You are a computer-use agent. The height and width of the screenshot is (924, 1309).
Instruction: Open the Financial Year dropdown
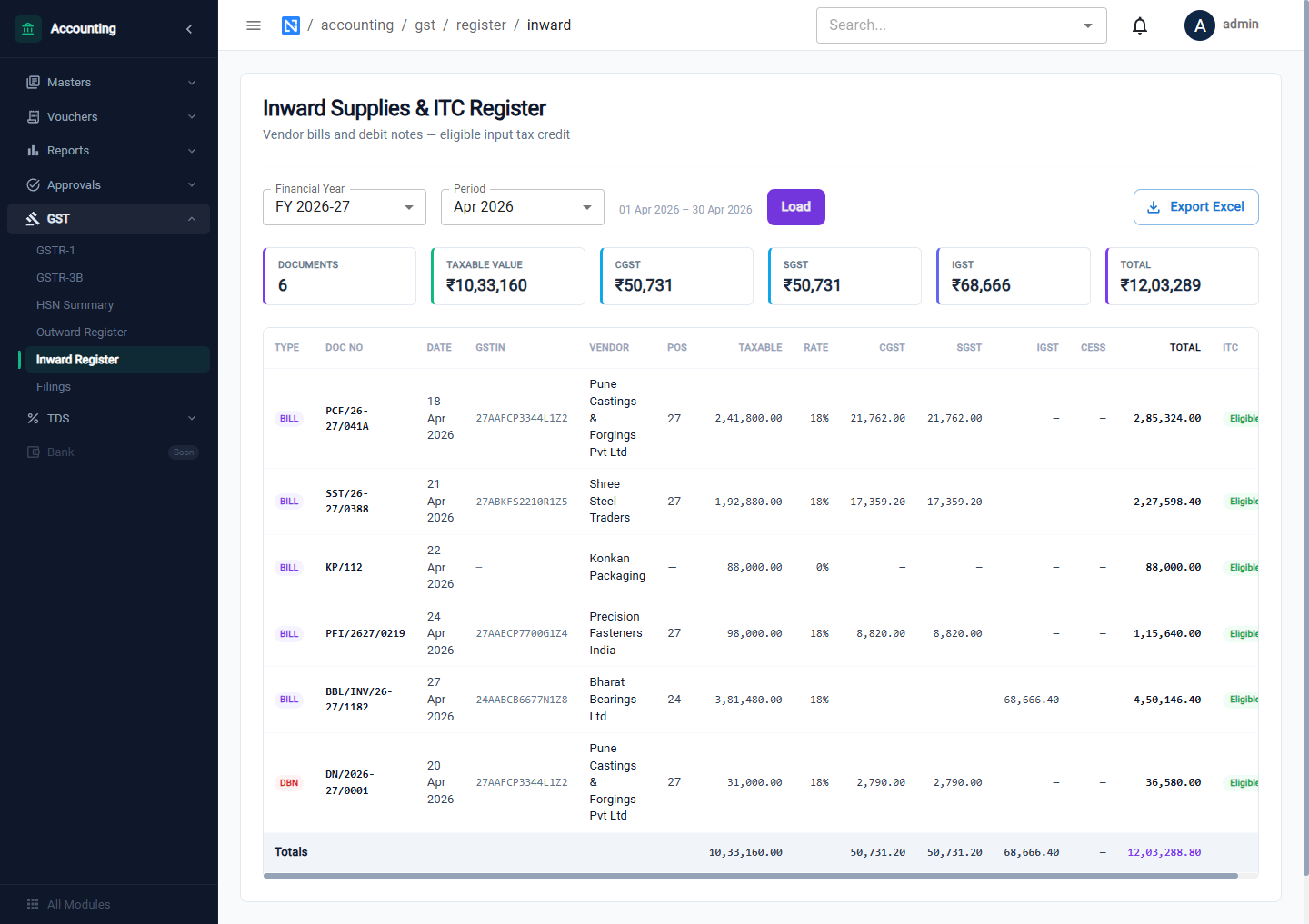345,207
